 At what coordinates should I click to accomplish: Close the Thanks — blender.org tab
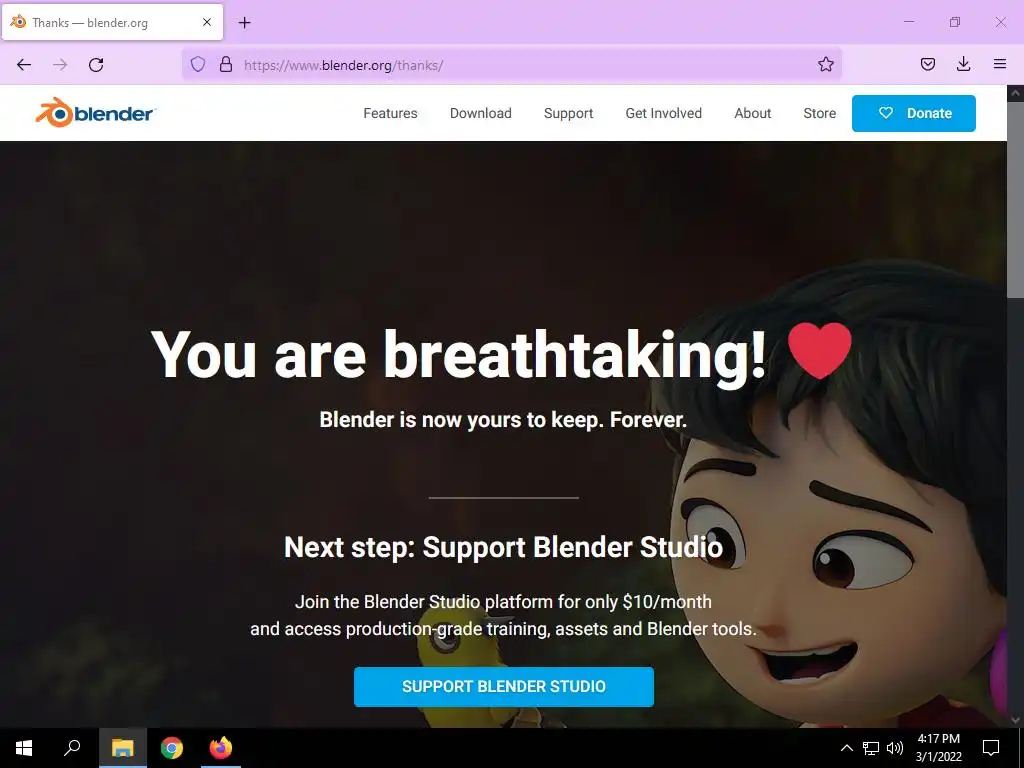click(x=207, y=22)
